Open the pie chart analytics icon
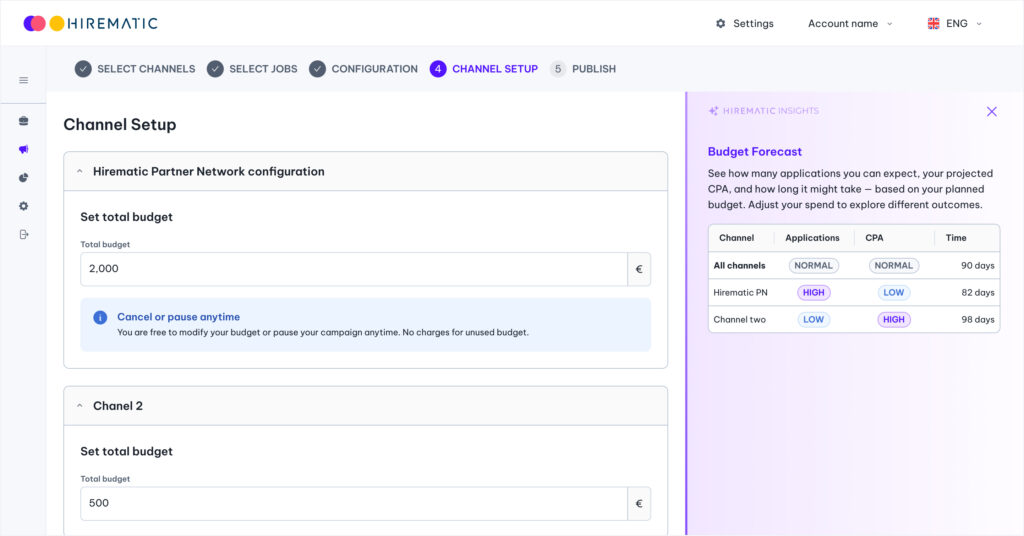The image size is (1024, 536). pos(24,178)
